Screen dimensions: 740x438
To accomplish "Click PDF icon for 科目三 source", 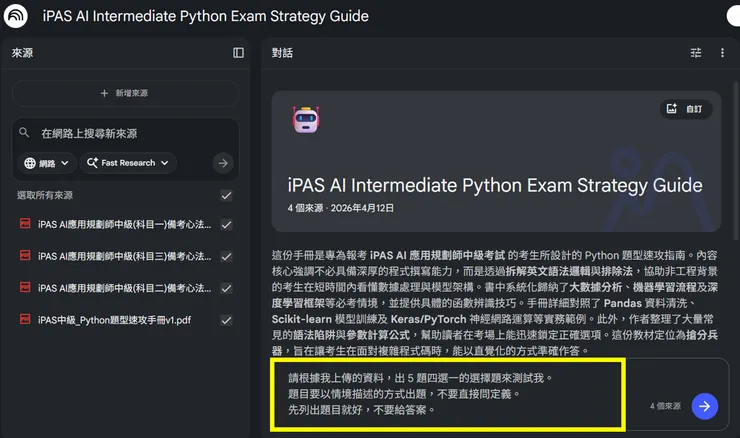I will pos(25,256).
